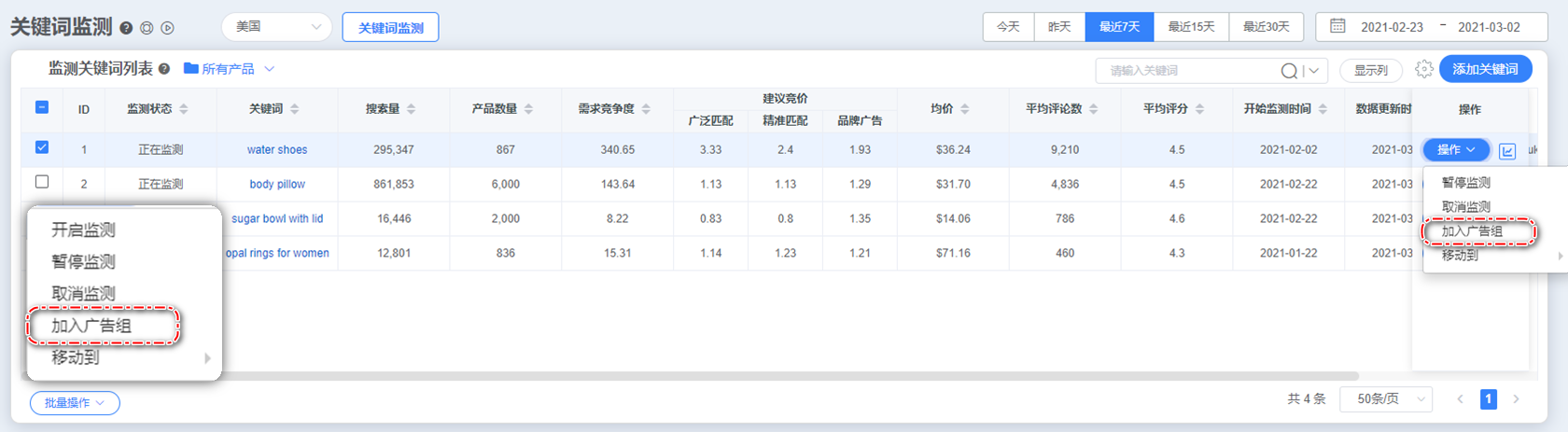Open the trend chart icon for water shoes
The height and width of the screenshot is (432, 1568).
[1507, 150]
